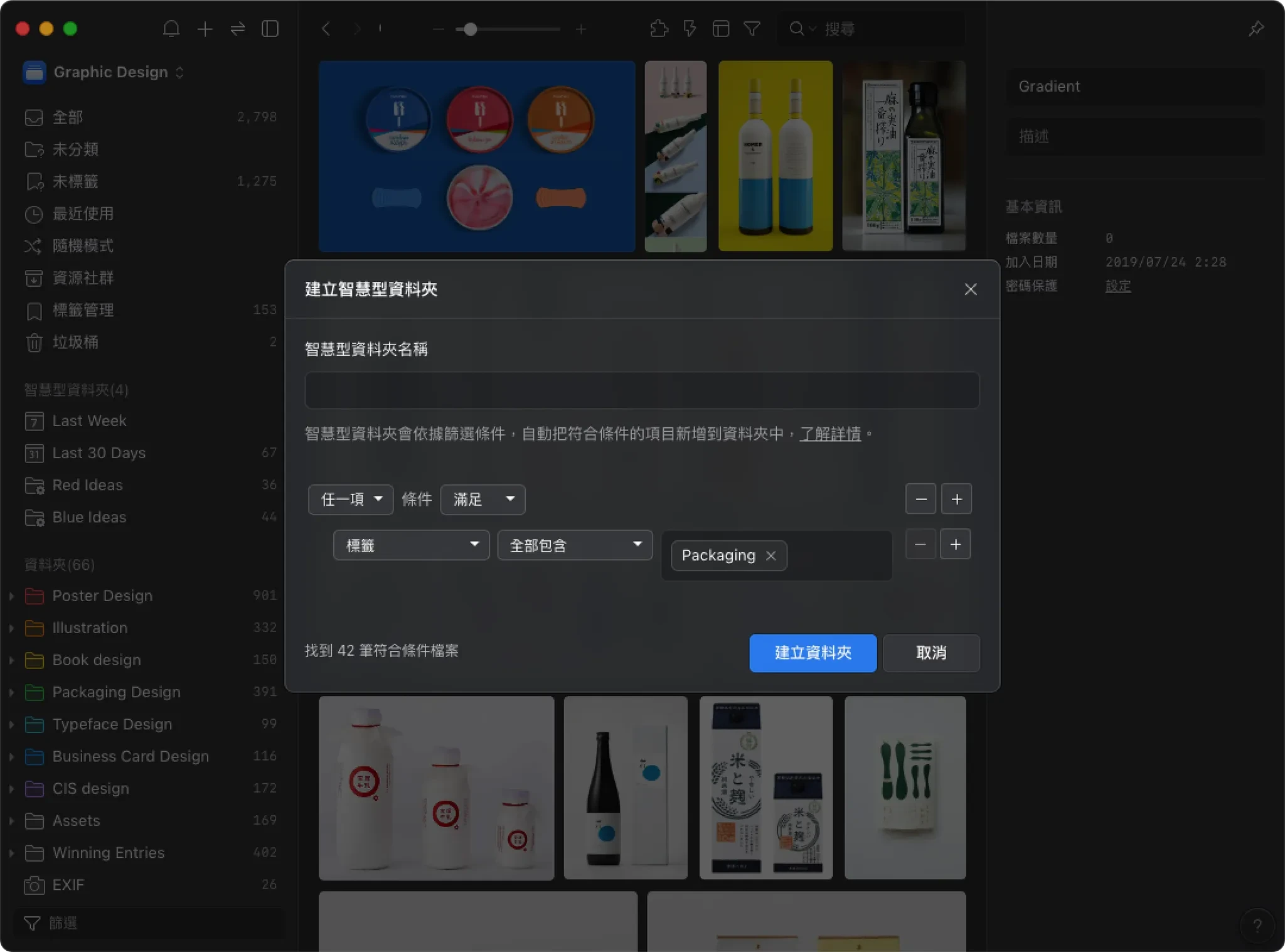Open the Graphic Design library switcher
The image size is (1285, 952).
pyautogui.click(x=104, y=72)
